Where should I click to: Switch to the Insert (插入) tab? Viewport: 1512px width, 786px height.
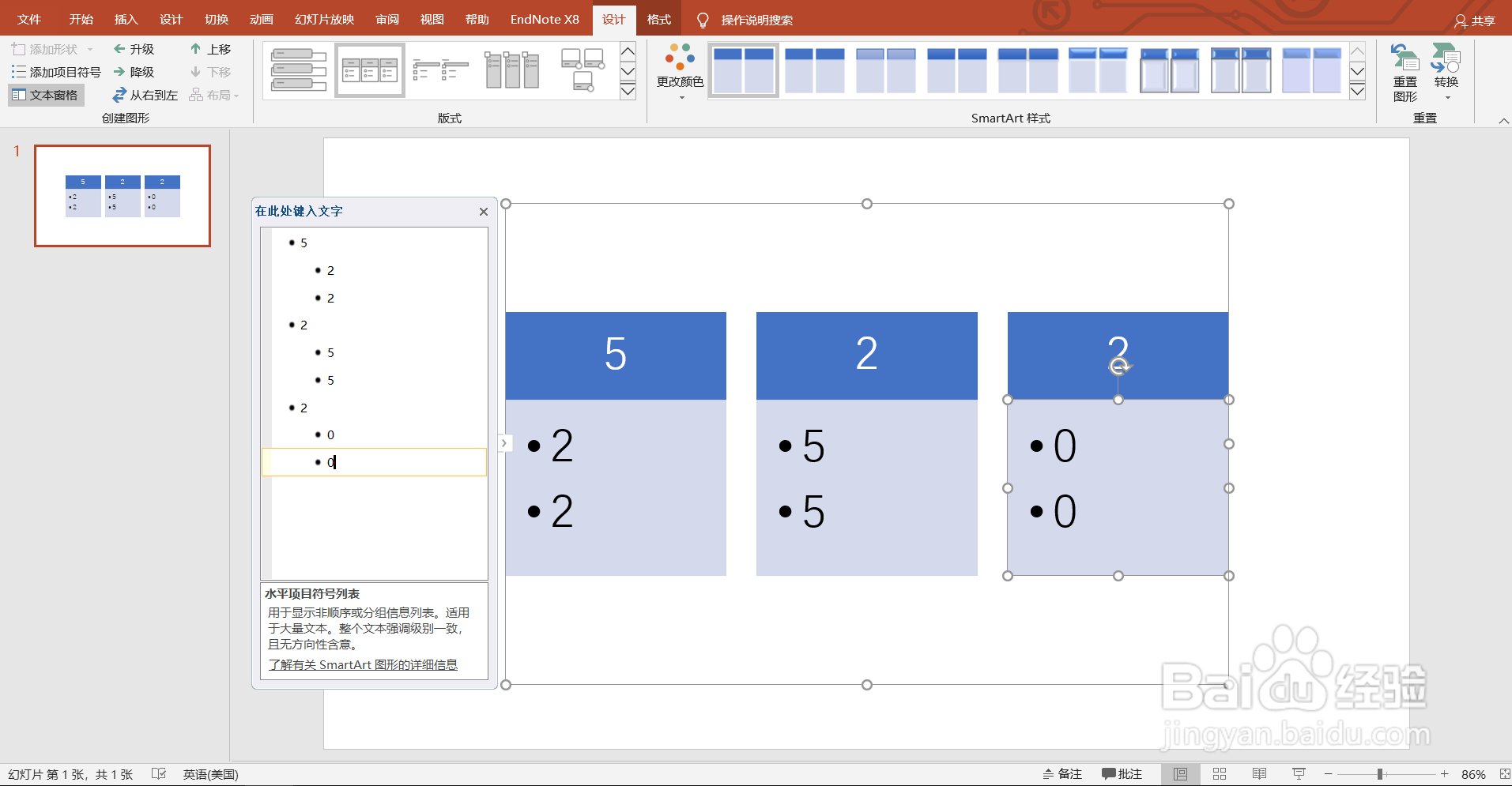pos(126,19)
